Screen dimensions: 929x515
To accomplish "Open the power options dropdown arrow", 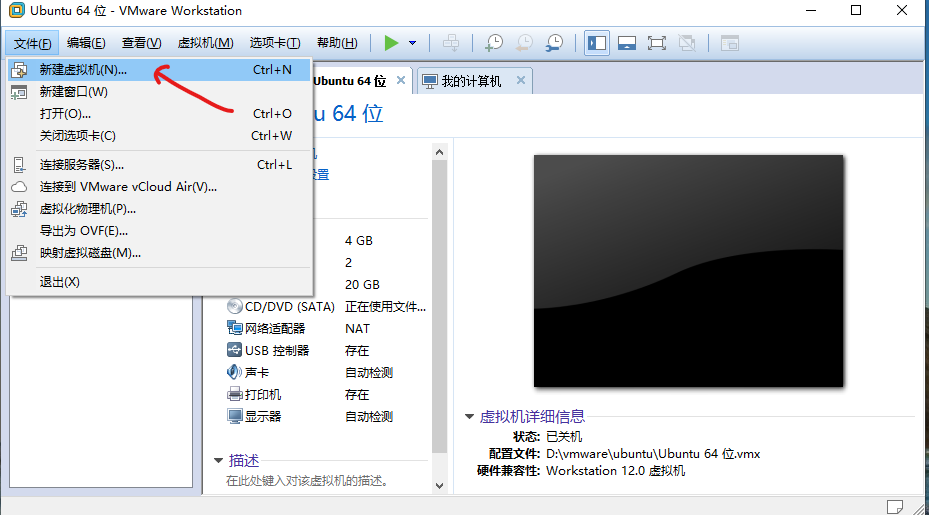I will (412, 43).
